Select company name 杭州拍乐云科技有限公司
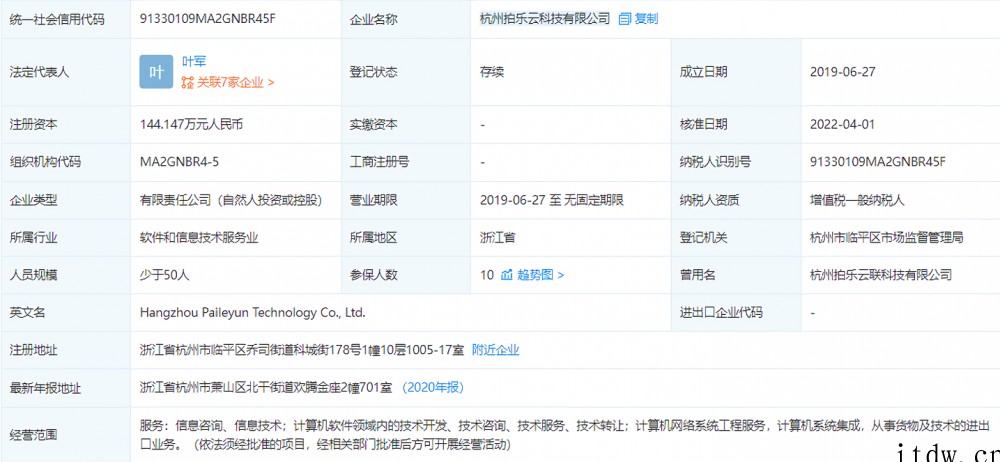1000x462 pixels. (545, 19)
